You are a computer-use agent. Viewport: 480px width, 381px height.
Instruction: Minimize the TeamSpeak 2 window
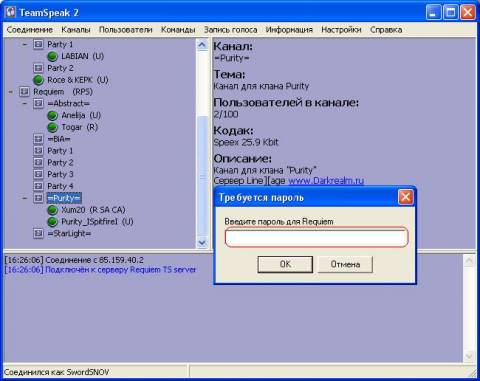tap(433, 13)
